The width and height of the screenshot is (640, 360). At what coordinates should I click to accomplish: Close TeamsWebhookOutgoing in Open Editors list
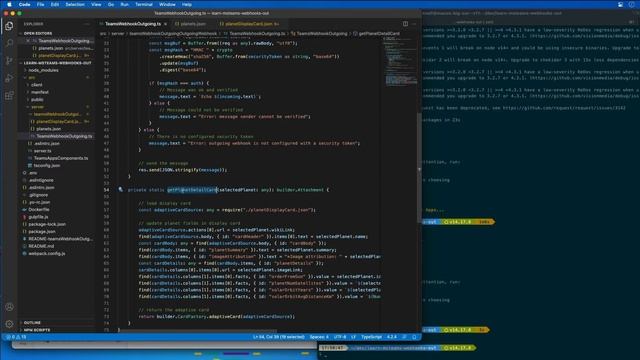[x=28, y=41]
